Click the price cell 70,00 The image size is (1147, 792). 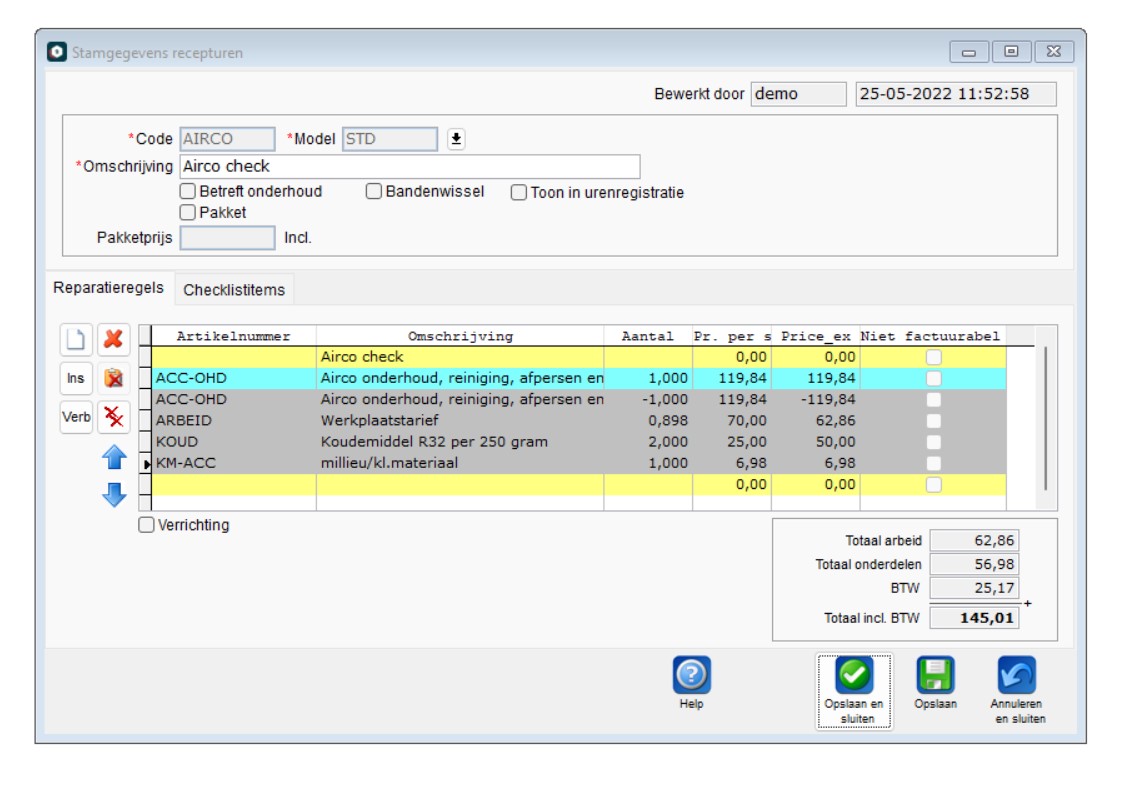click(x=732, y=420)
